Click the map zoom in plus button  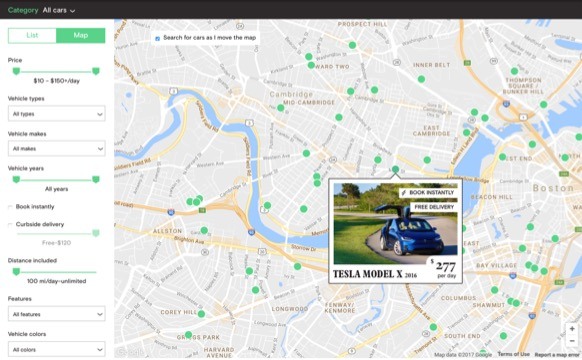coord(572,329)
